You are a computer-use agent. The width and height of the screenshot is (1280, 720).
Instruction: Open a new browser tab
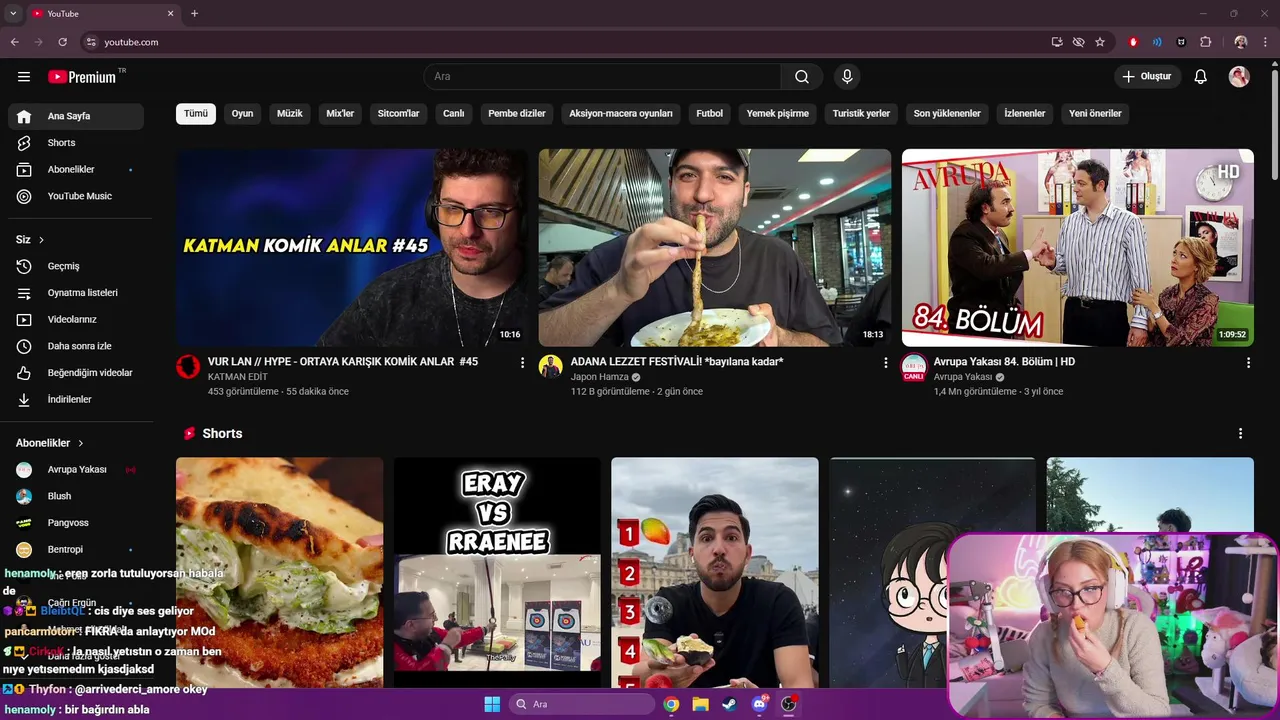coord(194,14)
